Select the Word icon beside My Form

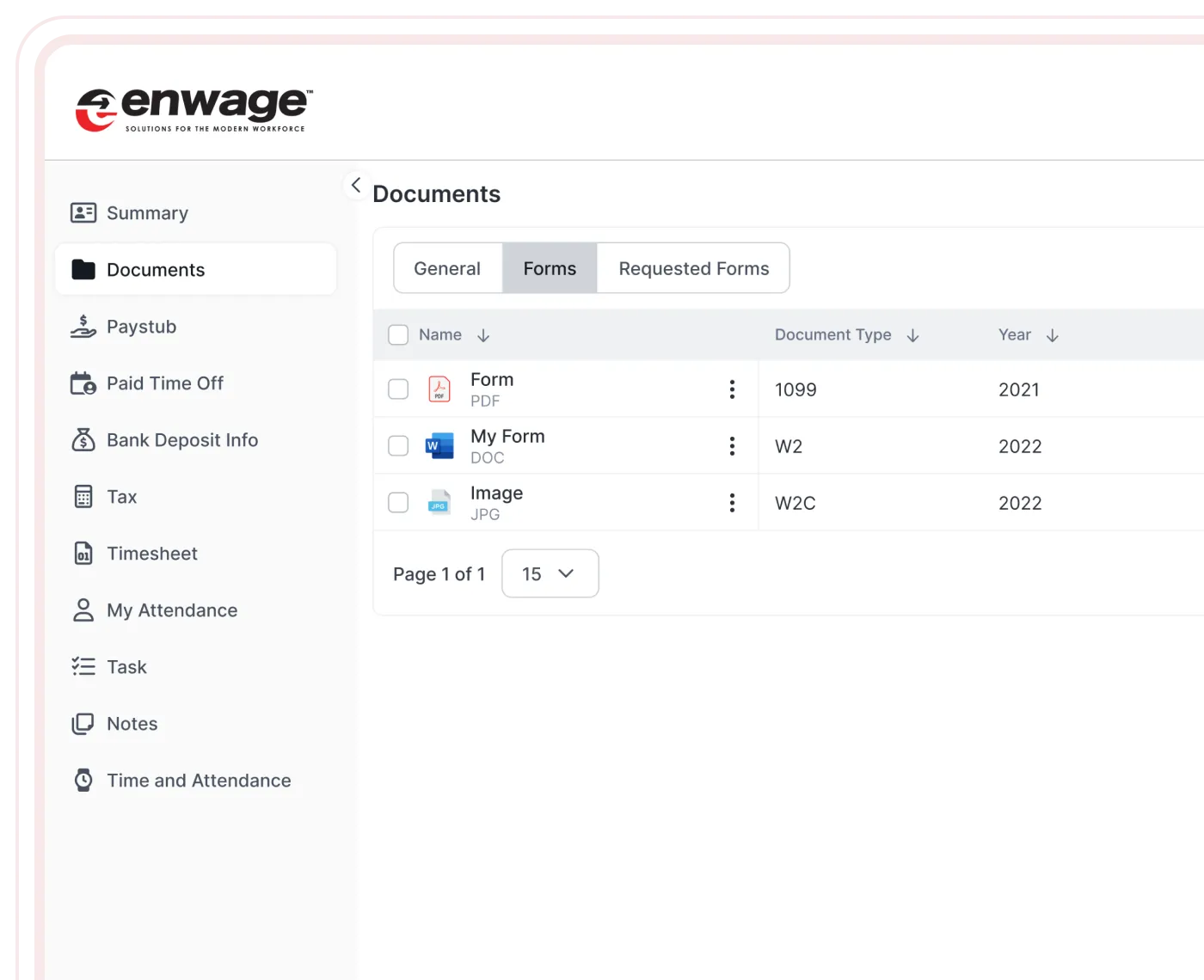tap(439, 445)
